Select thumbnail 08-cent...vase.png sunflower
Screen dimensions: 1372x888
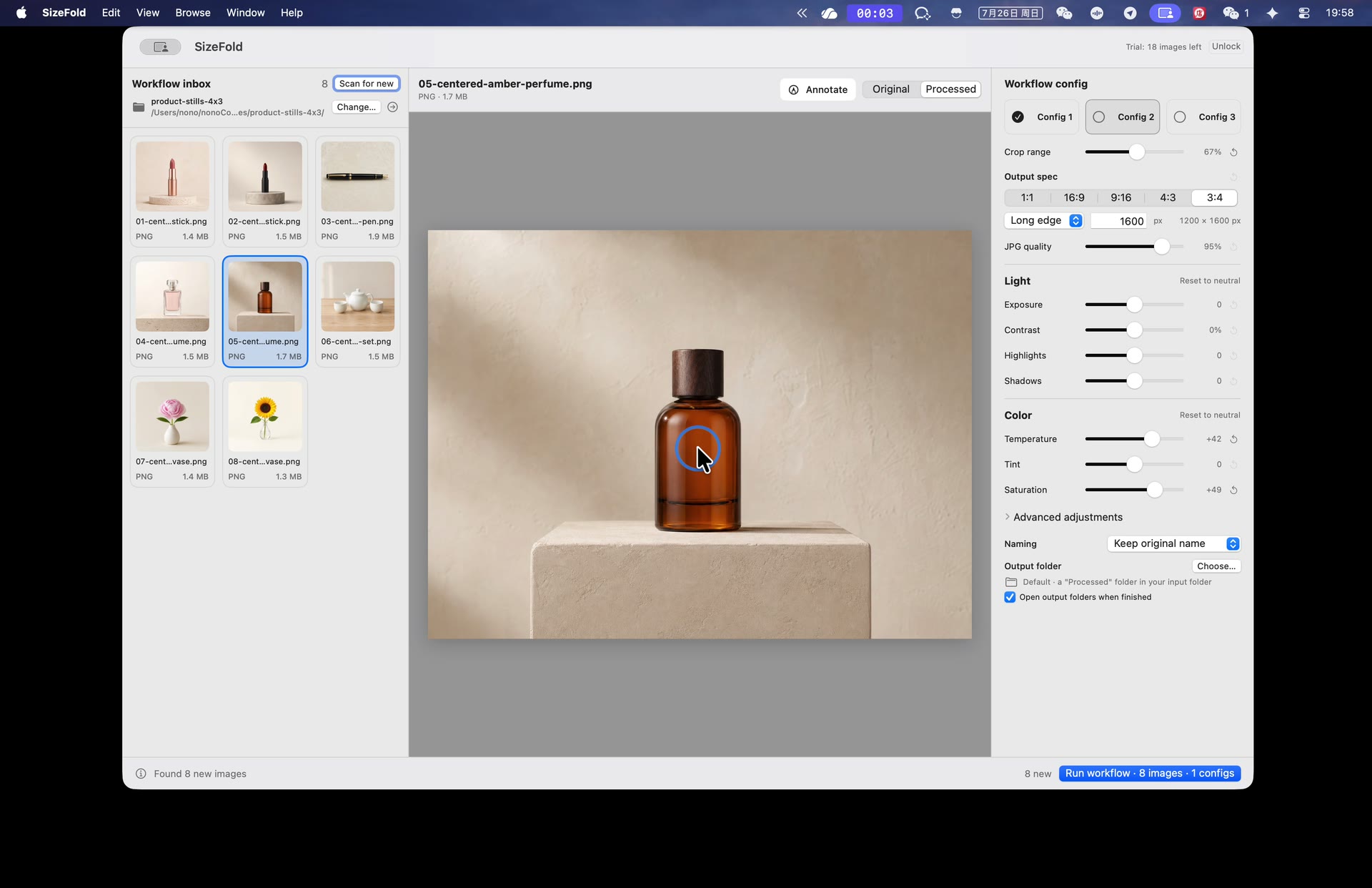coord(265,432)
